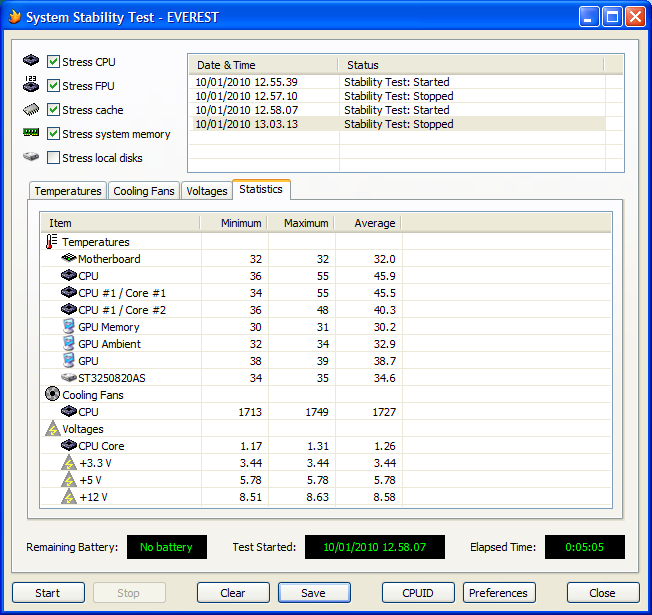Open Preferences dialog

tap(498, 593)
